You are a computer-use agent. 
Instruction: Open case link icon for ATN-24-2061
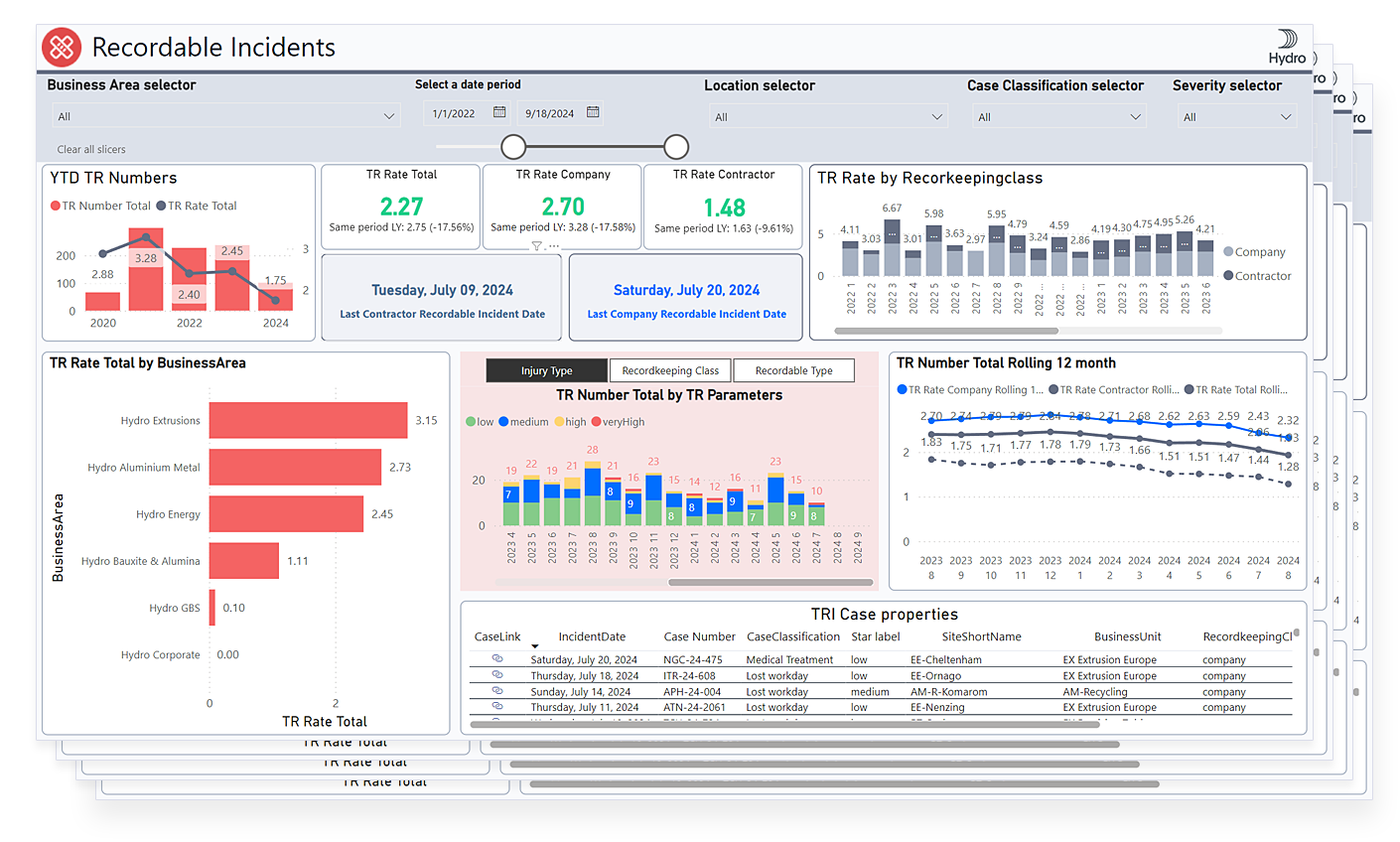point(497,707)
